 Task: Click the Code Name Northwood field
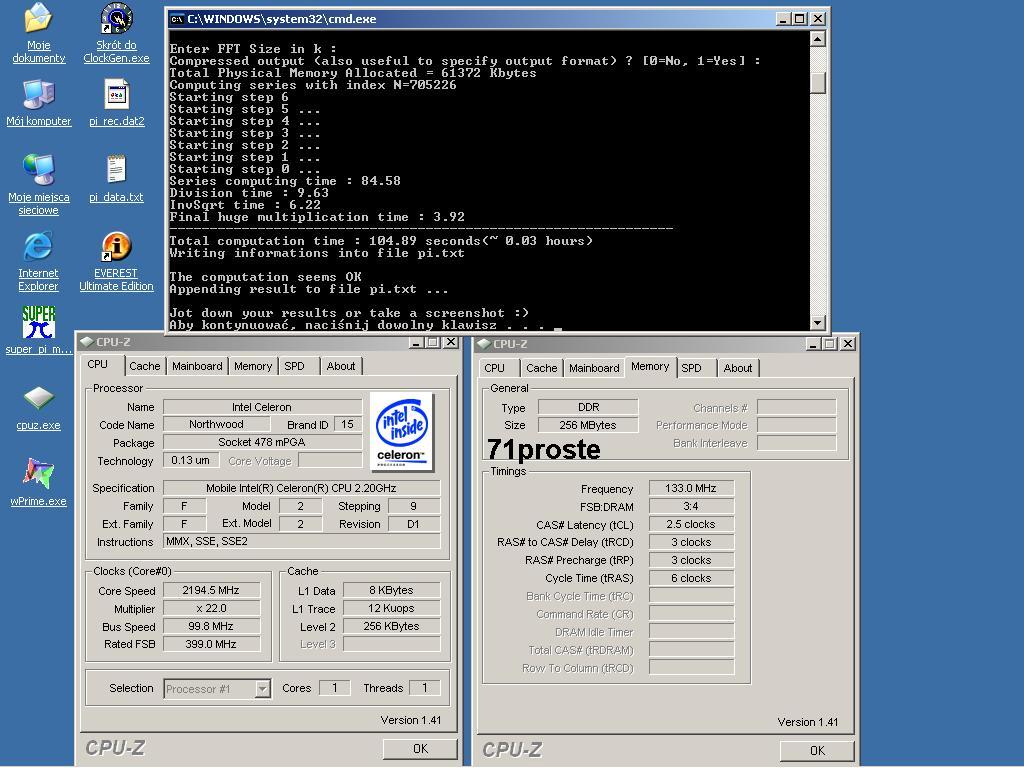click(x=216, y=424)
